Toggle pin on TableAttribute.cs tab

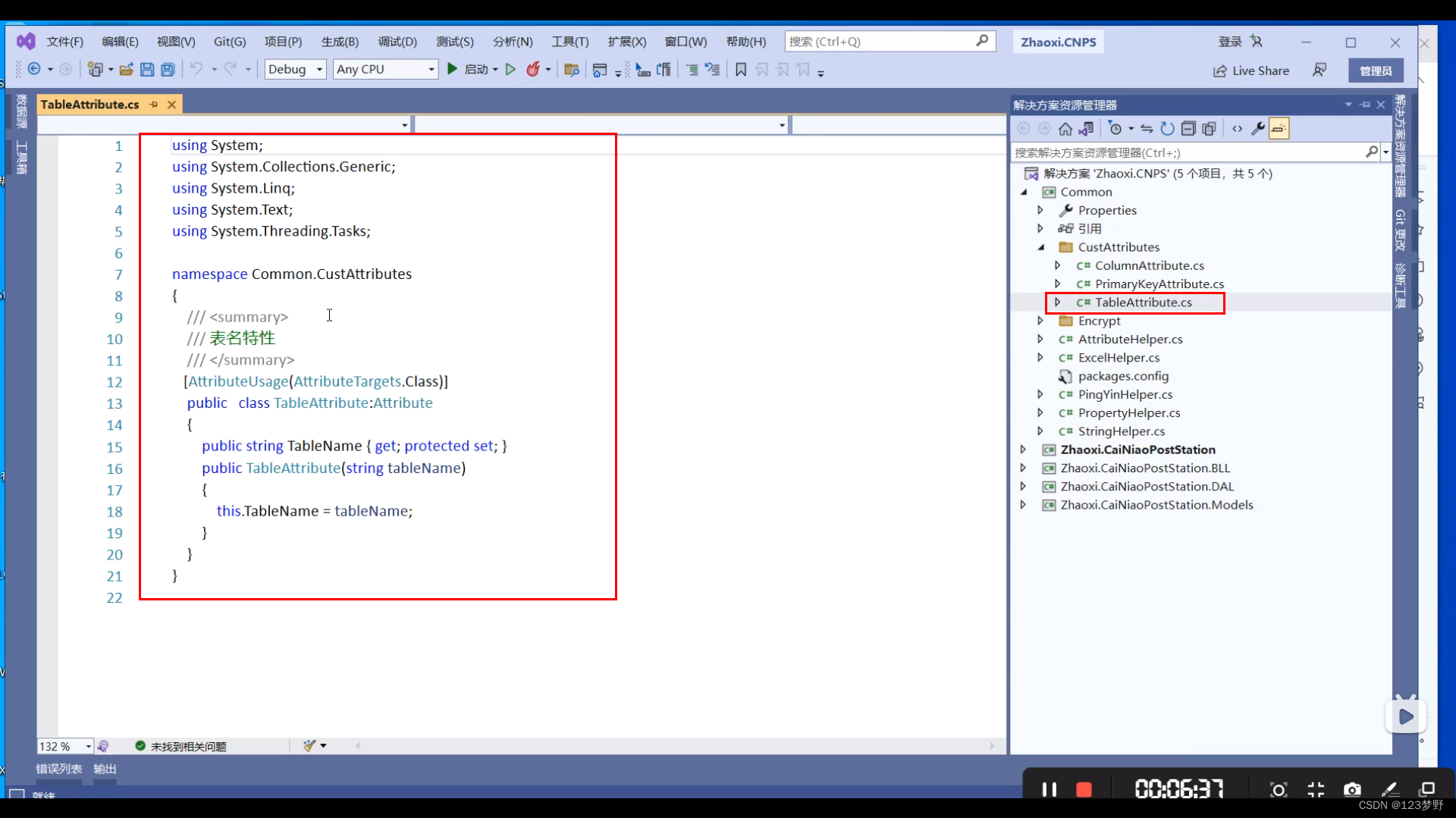[154, 105]
